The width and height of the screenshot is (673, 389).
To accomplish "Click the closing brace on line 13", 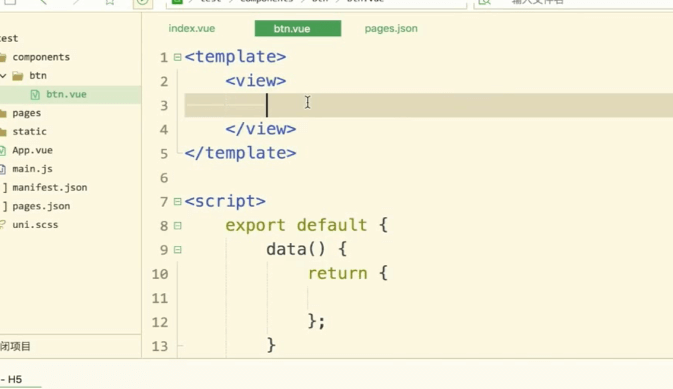I will point(271,345).
